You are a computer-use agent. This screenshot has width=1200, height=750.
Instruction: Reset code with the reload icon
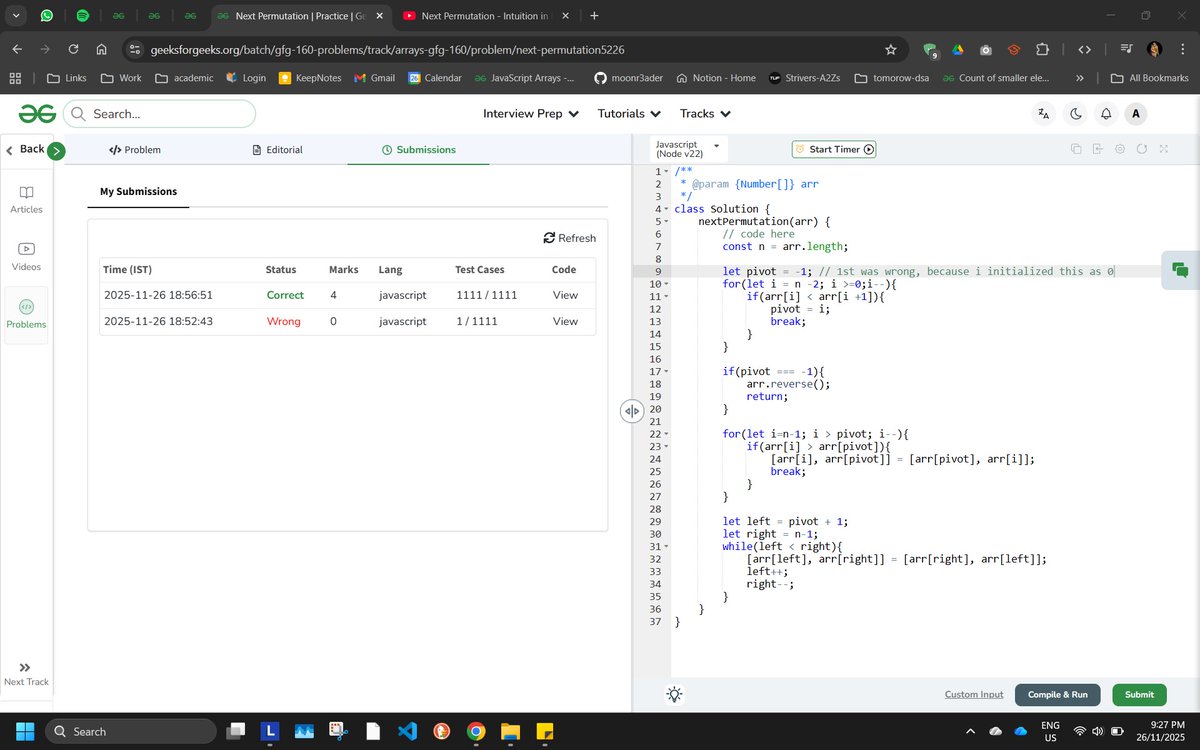pos(1141,149)
